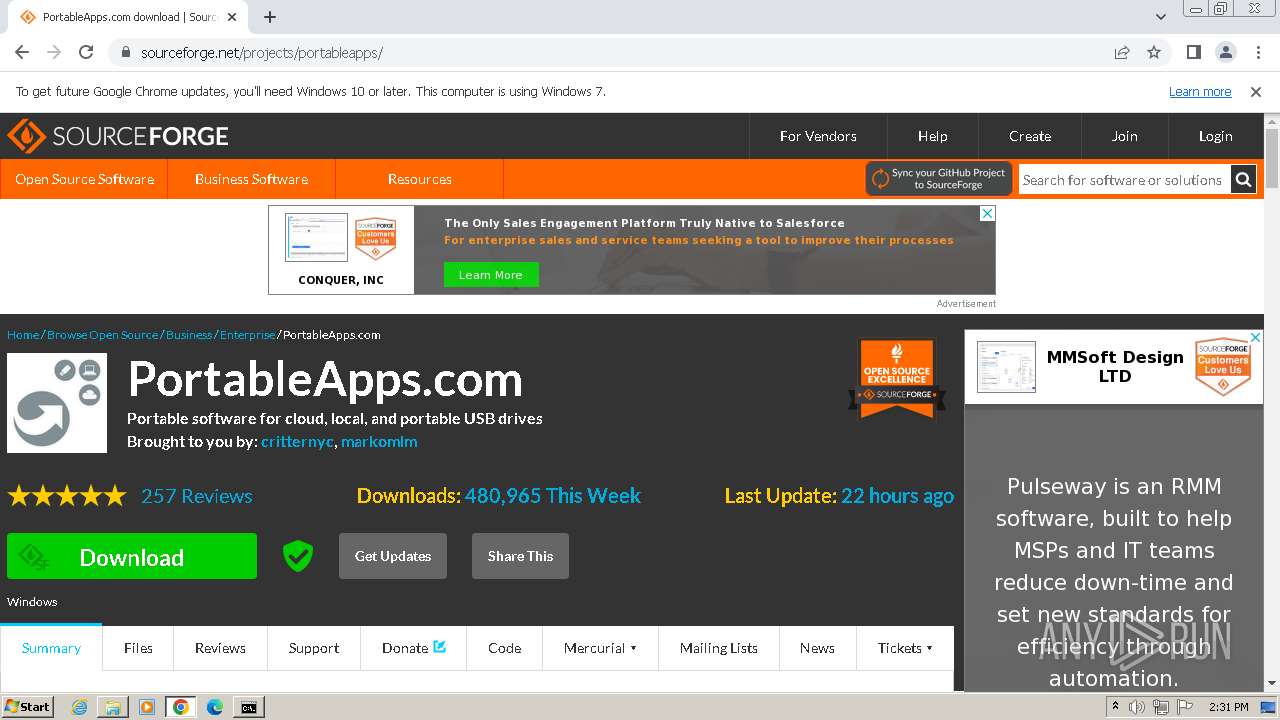Open the Browse Open Source breadcrumb
This screenshot has height=720, width=1280.
[x=102, y=335]
